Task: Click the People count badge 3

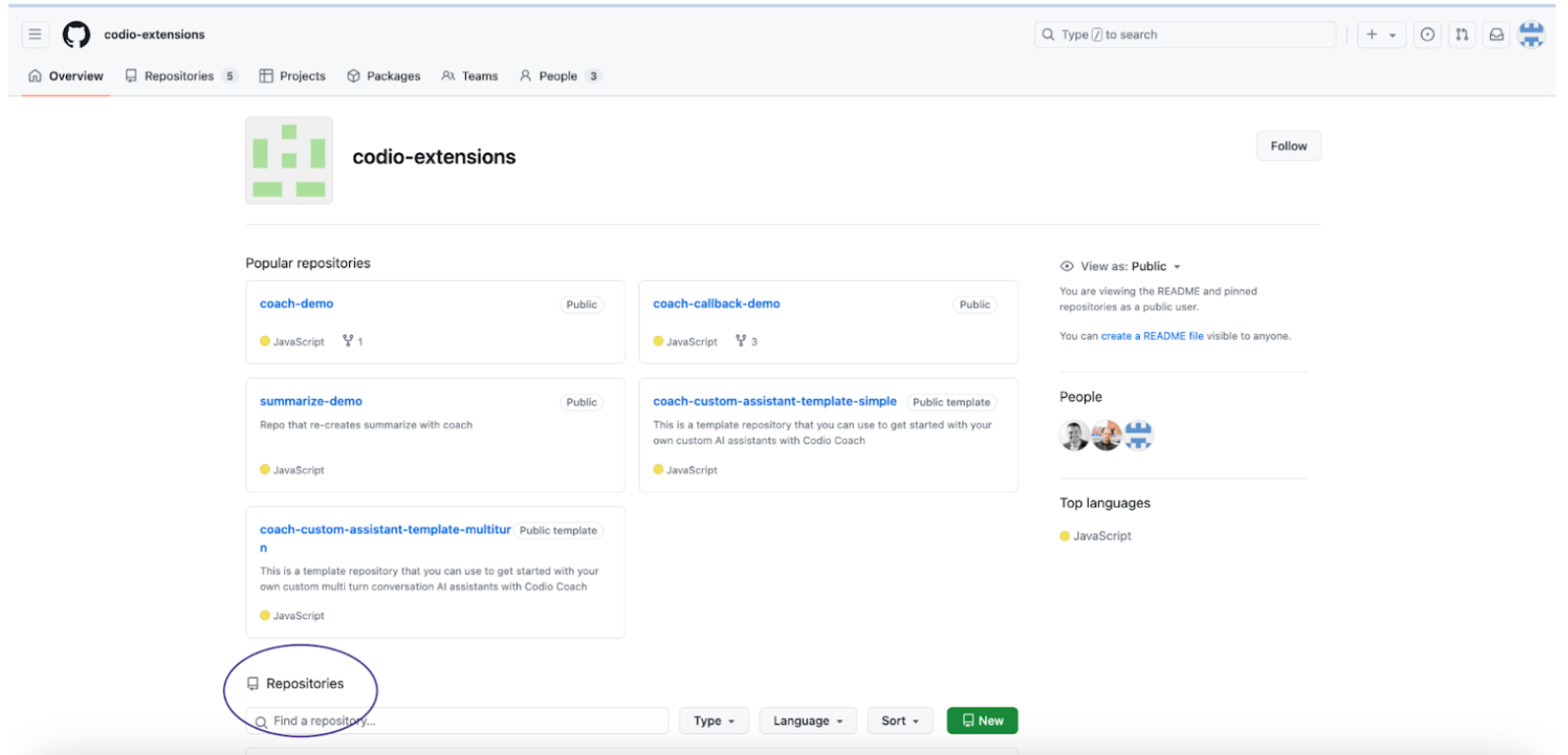Action: pos(593,76)
